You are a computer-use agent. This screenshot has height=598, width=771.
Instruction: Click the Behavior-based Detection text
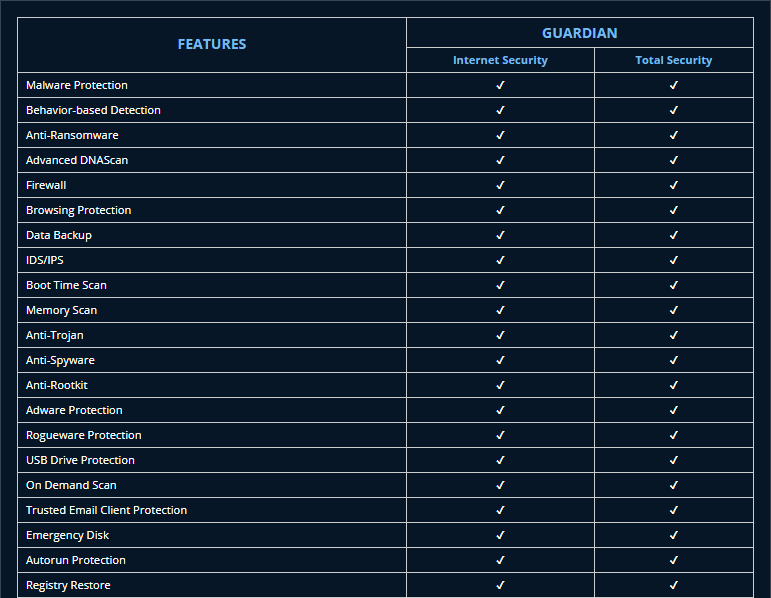click(93, 110)
